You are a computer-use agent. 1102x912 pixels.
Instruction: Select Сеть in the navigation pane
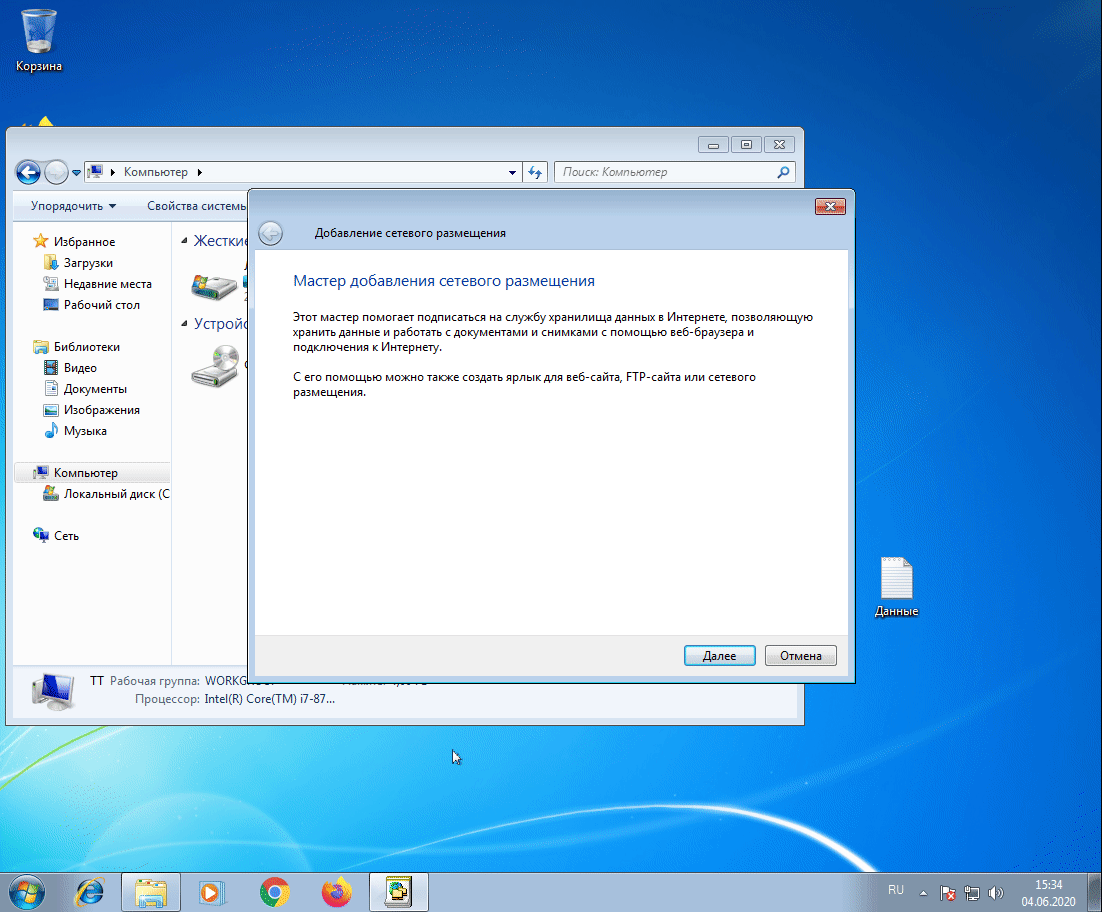[66, 536]
